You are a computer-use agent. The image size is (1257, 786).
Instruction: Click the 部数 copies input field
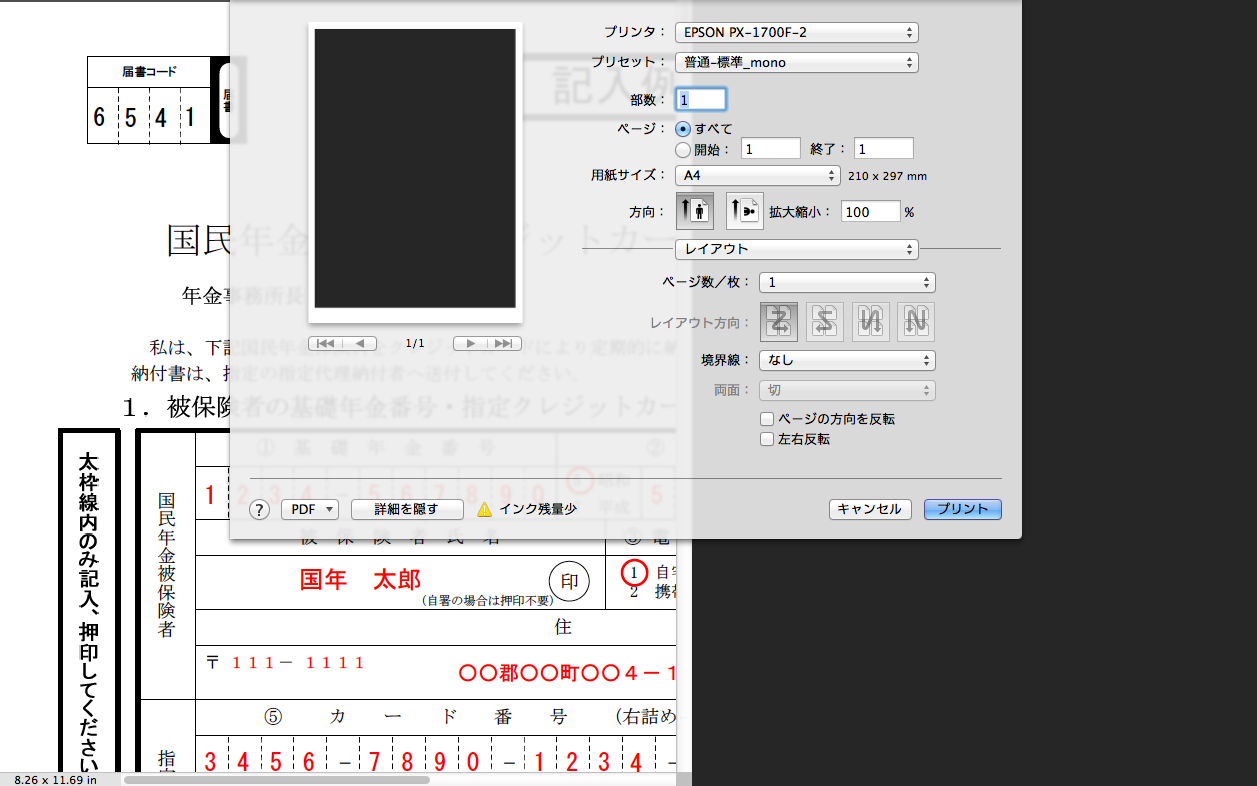pos(702,99)
